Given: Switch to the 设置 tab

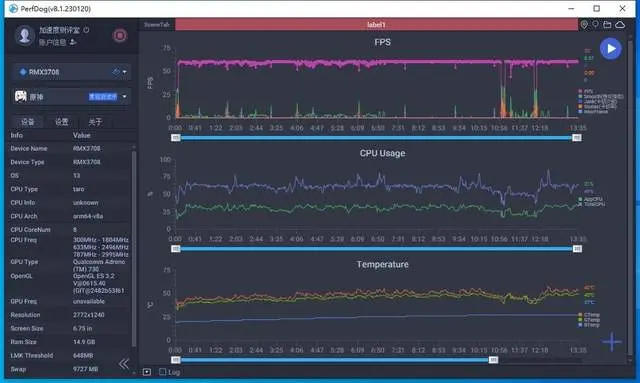Looking at the screenshot, I should 62,122.
